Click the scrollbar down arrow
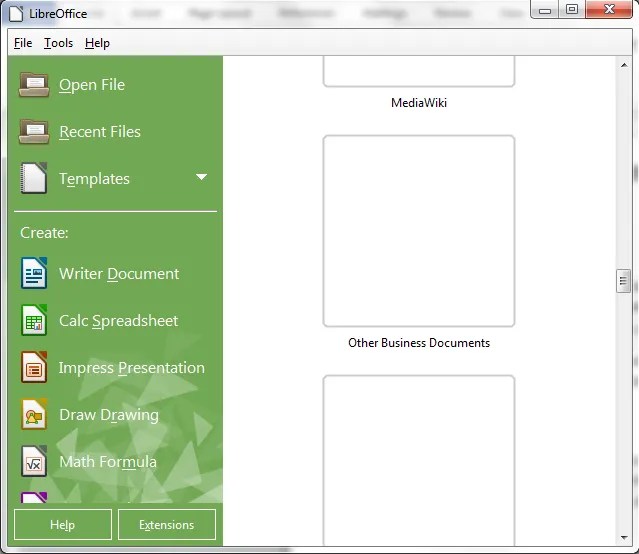This screenshot has width=639, height=554. tap(624, 538)
